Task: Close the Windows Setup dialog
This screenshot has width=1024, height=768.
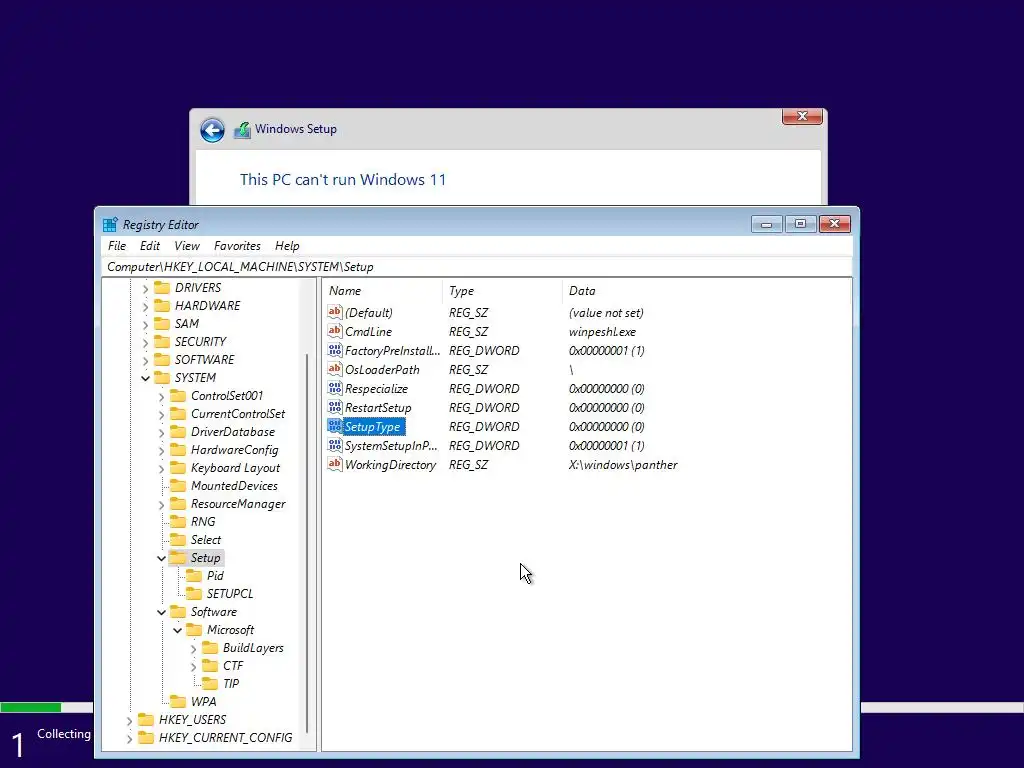Action: [802, 116]
